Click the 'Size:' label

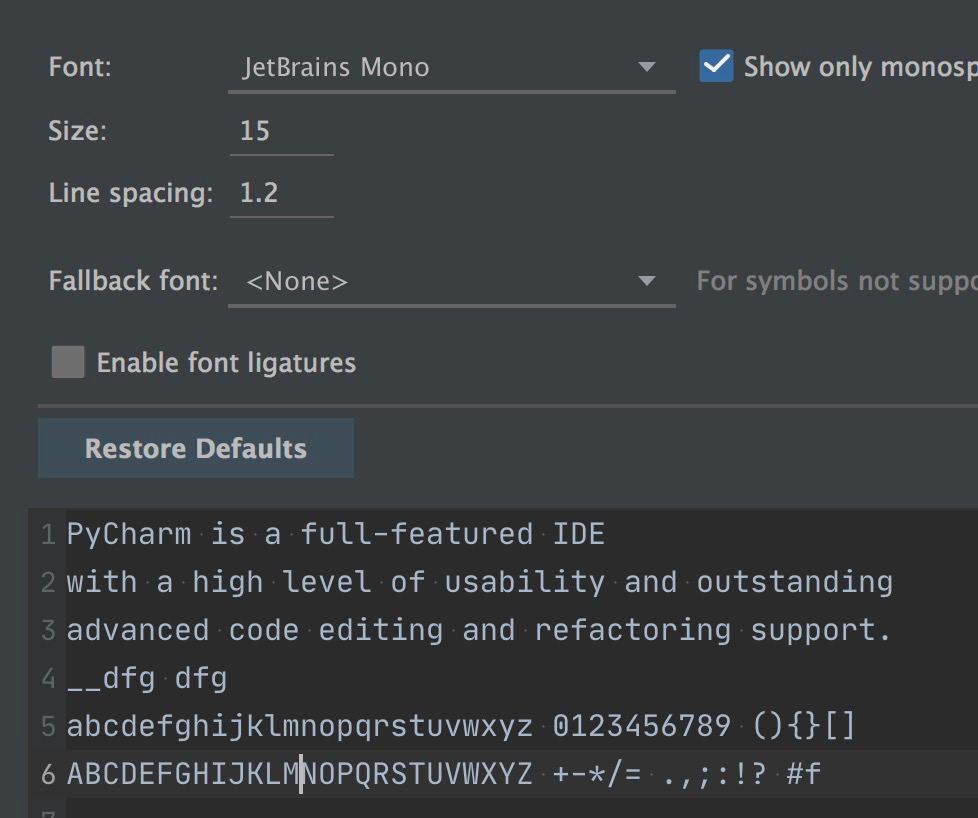coord(77,131)
